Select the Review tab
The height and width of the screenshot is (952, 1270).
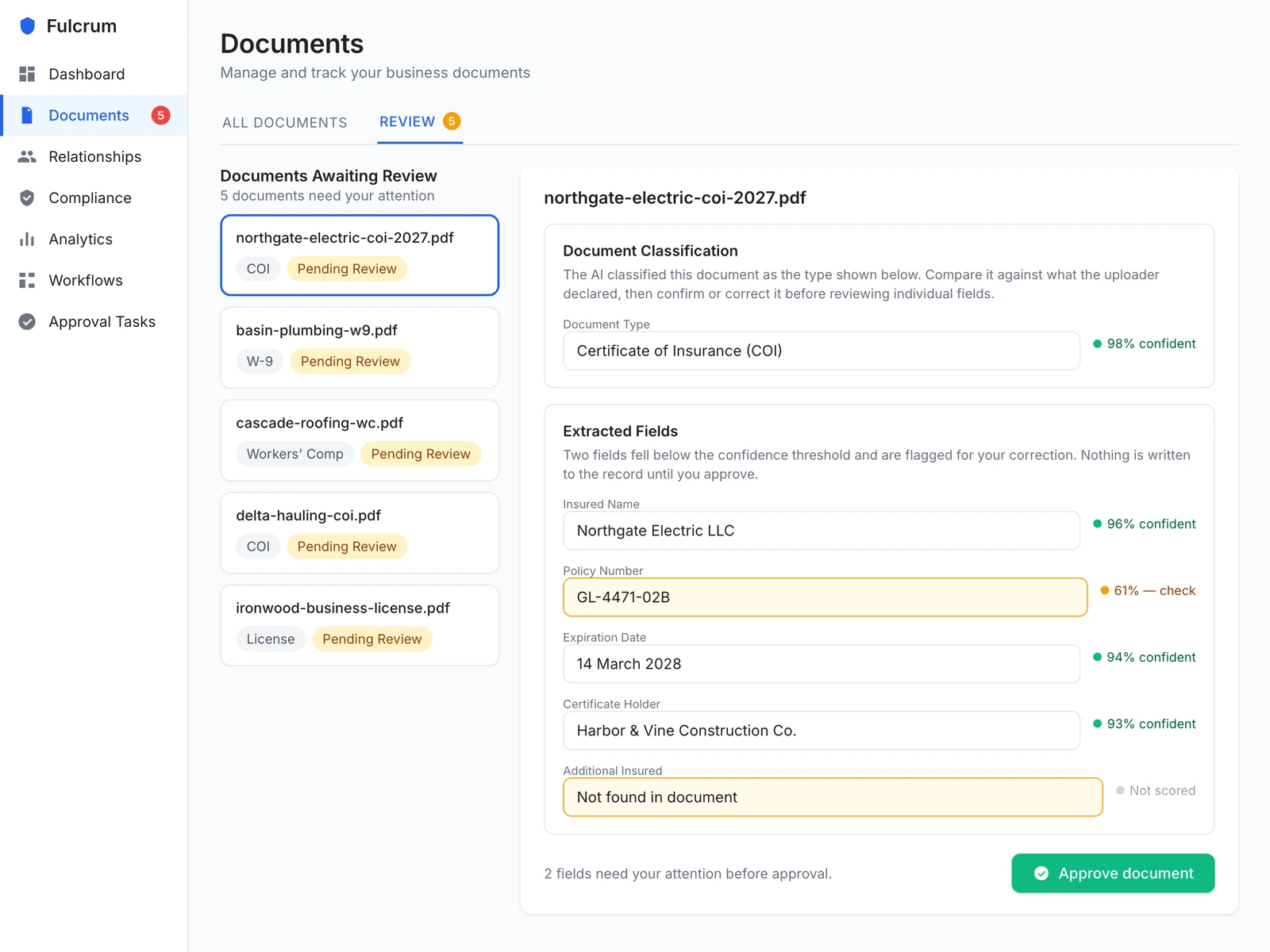[x=420, y=121]
